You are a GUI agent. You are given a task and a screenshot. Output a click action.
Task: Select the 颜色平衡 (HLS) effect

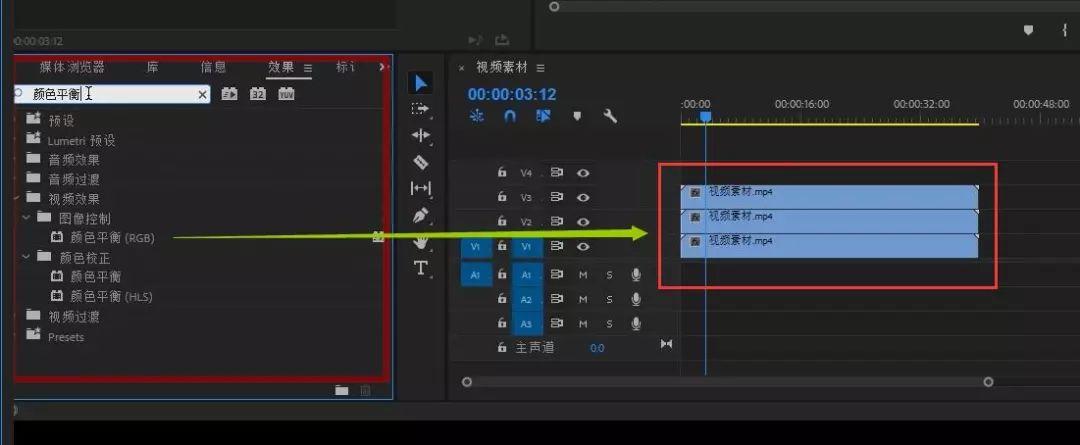[111, 297]
